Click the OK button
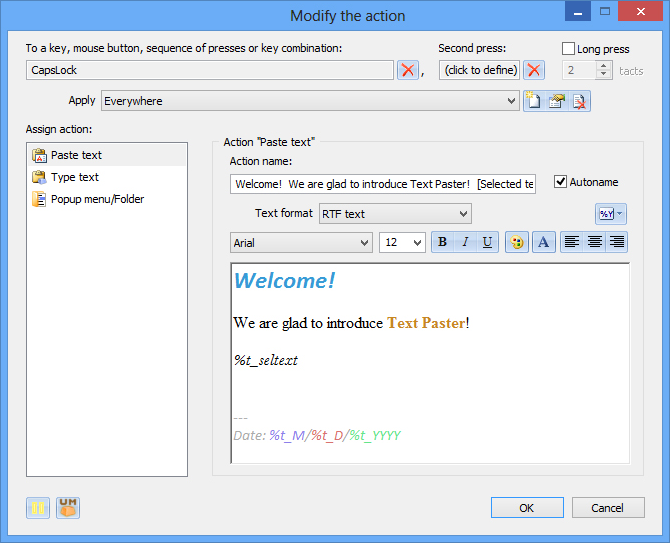This screenshot has height=543, width=670. click(x=527, y=508)
